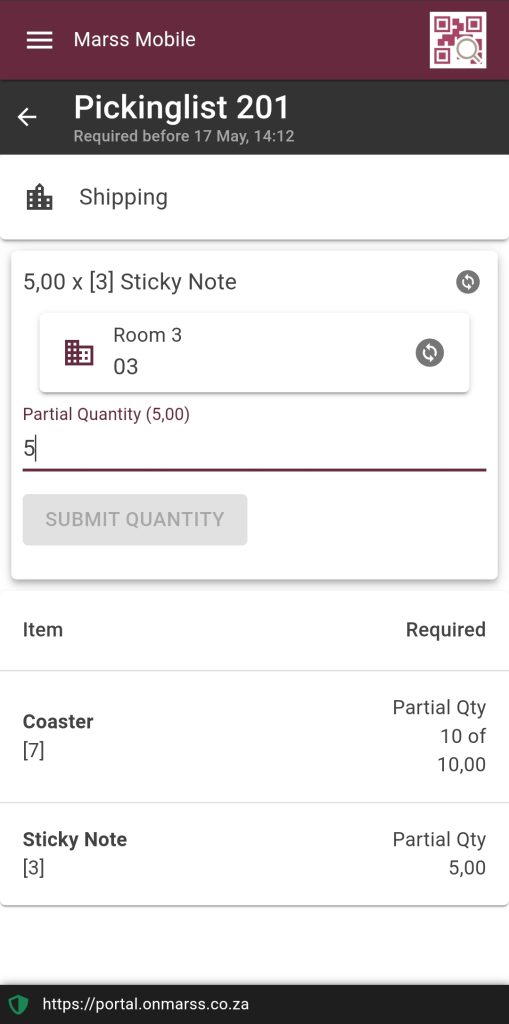Image resolution: width=509 pixels, height=1024 pixels.
Task: Click refresh icon in Room 3 card
Action: tap(429, 353)
